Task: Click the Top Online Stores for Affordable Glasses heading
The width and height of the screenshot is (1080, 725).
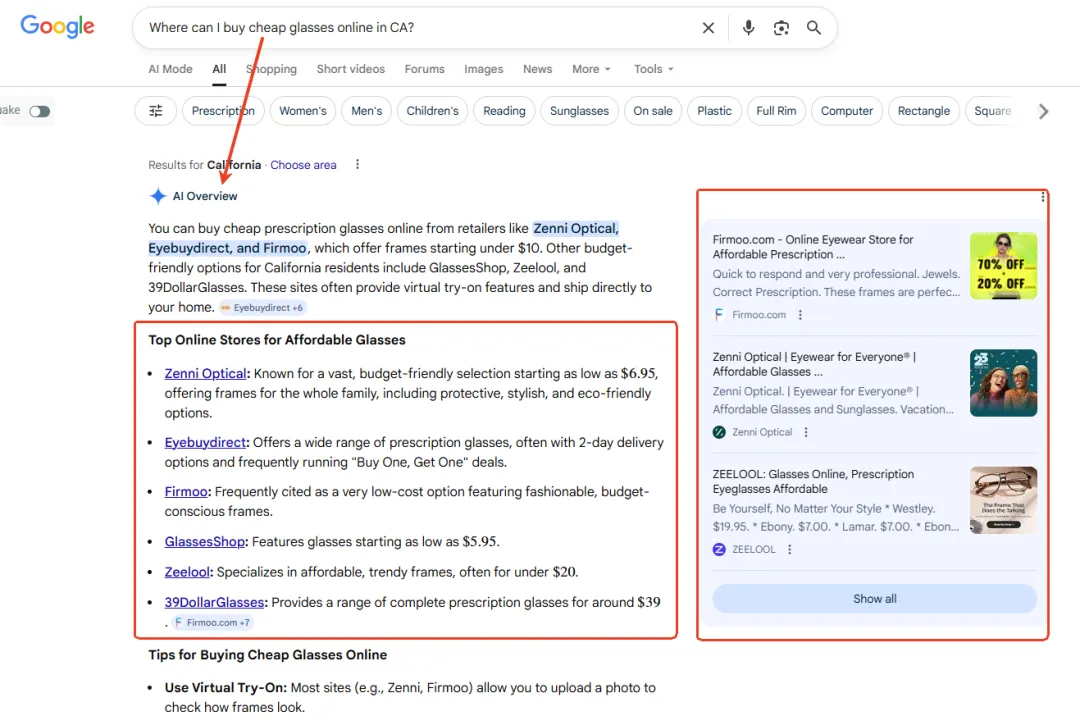Action: coord(277,340)
